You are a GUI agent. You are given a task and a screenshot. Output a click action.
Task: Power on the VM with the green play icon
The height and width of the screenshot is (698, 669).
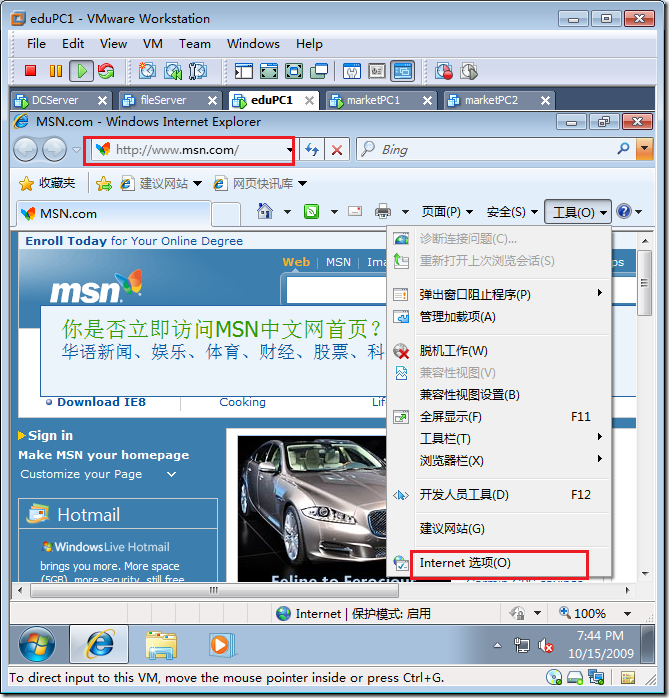tap(81, 71)
